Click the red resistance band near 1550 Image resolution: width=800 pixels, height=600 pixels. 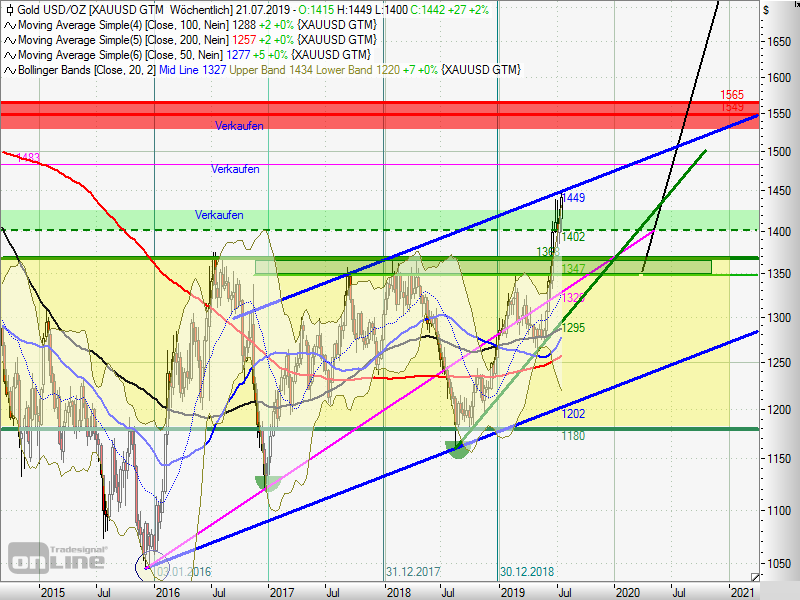400,114
